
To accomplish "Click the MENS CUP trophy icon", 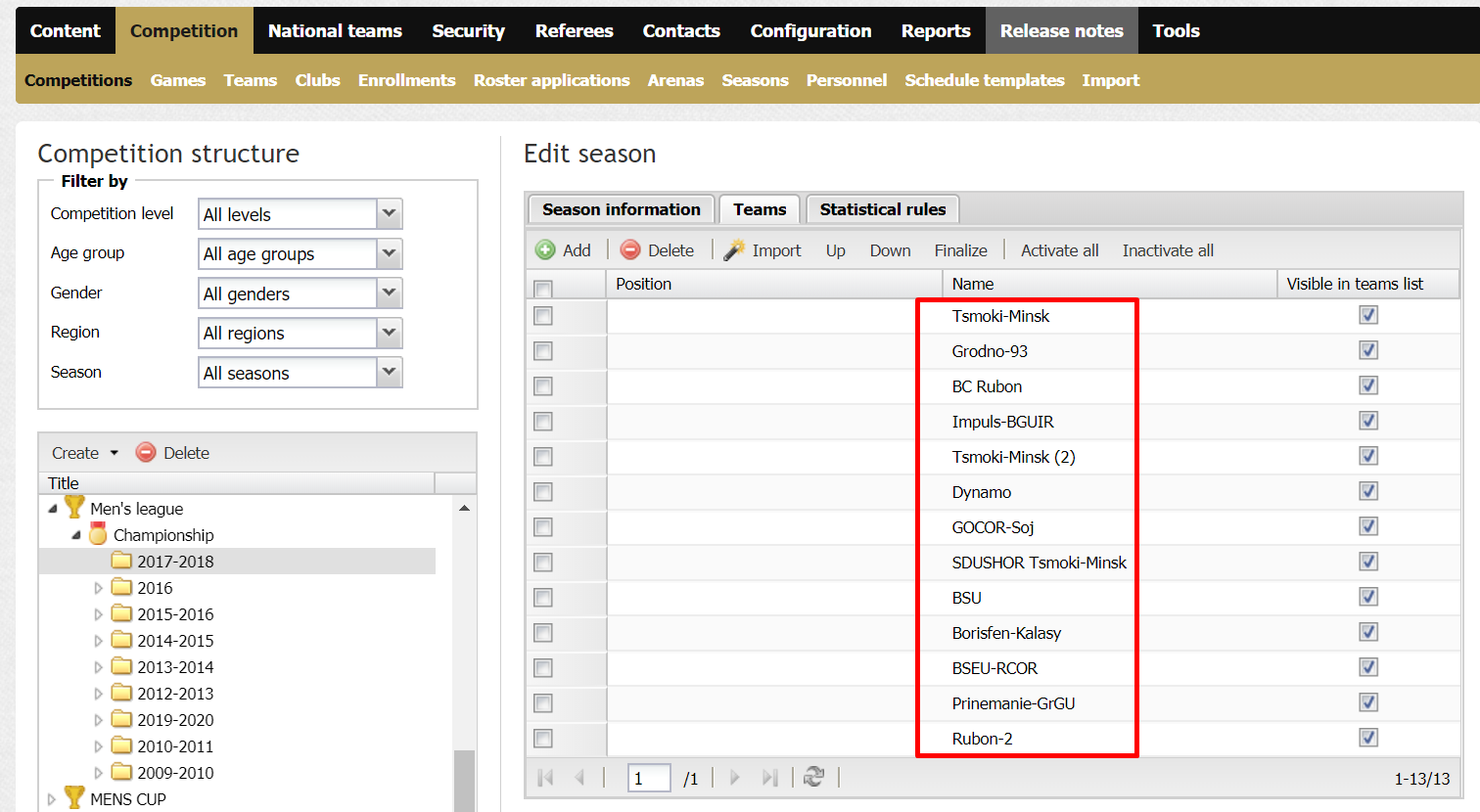I will tap(74, 797).
